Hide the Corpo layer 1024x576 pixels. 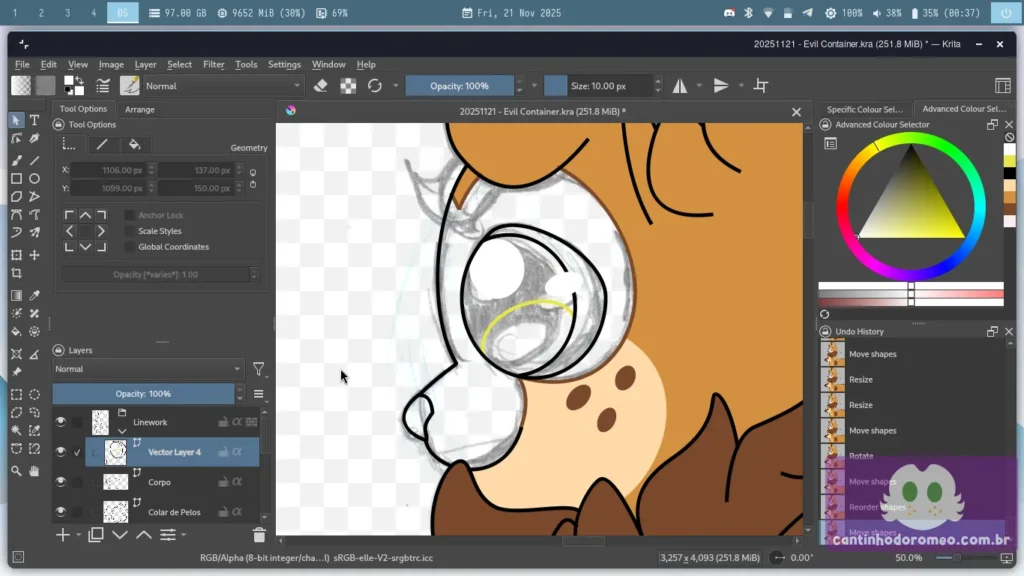[x=60, y=482]
